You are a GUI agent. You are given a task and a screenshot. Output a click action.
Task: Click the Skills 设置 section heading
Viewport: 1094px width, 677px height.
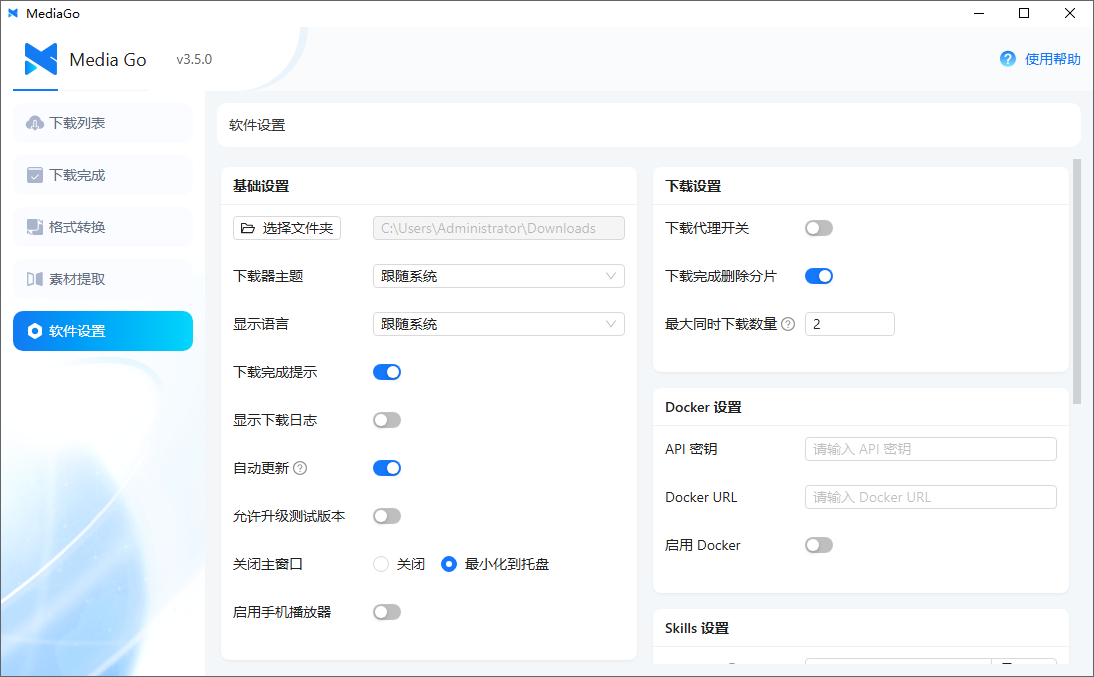697,628
